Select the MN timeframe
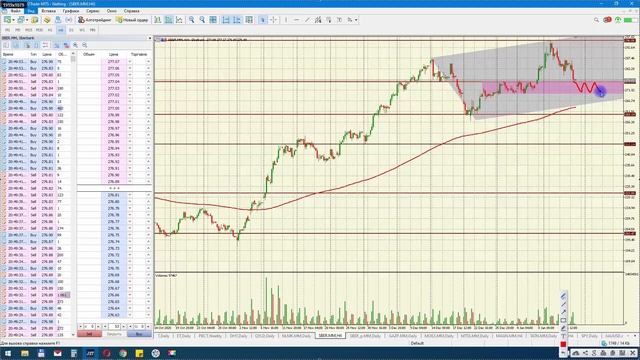This screenshot has width=640, height=360. [x=93, y=30]
